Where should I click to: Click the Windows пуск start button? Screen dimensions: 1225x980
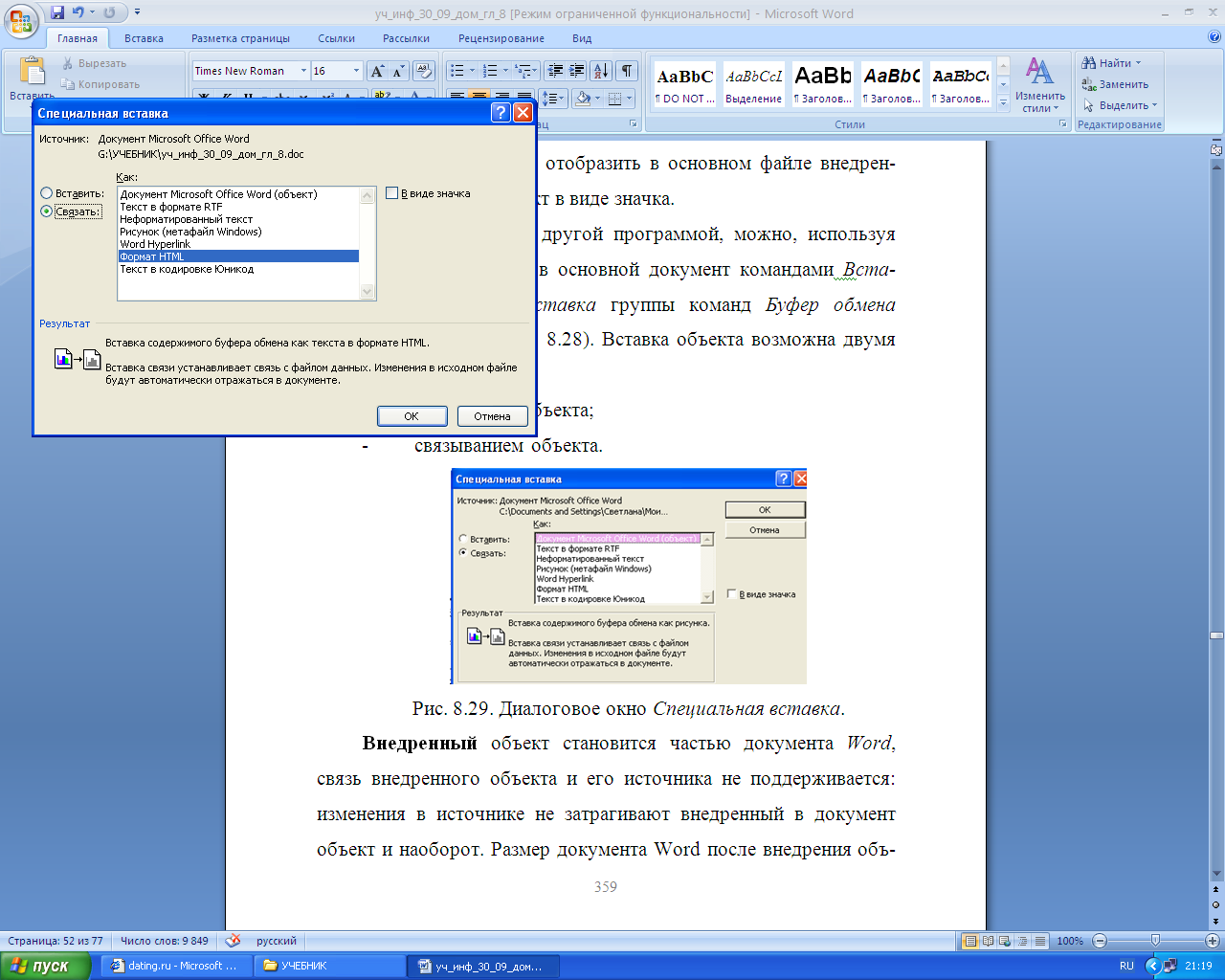45,966
